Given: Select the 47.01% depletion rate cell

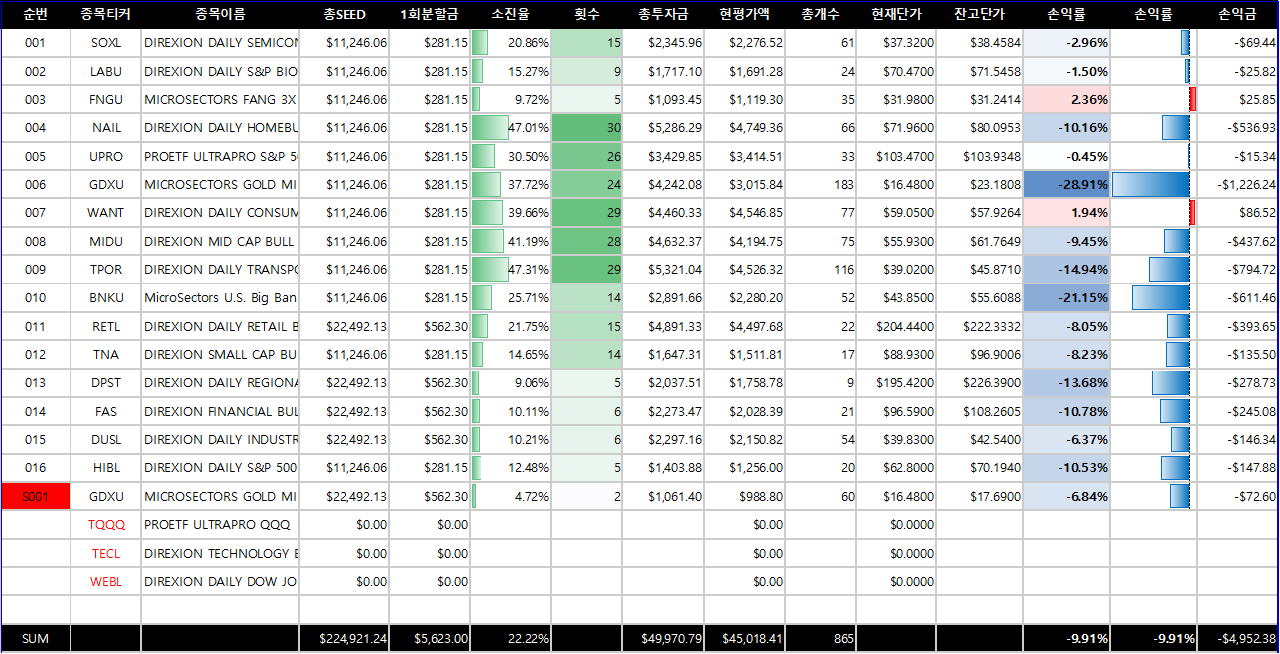Looking at the screenshot, I should (x=510, y=128).
